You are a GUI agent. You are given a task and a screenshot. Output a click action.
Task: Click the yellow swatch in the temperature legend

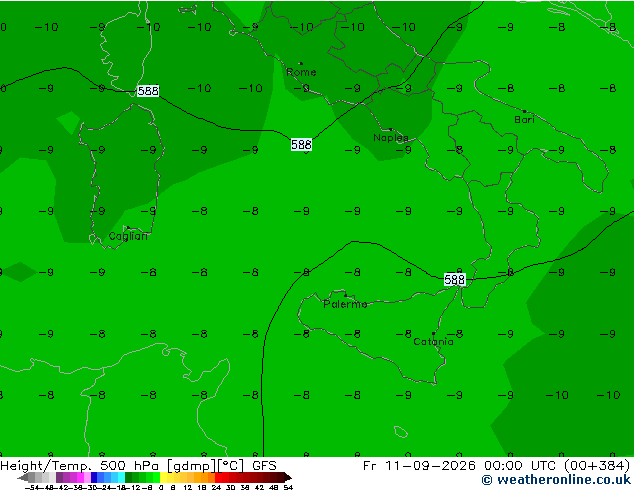click(163, 477)
